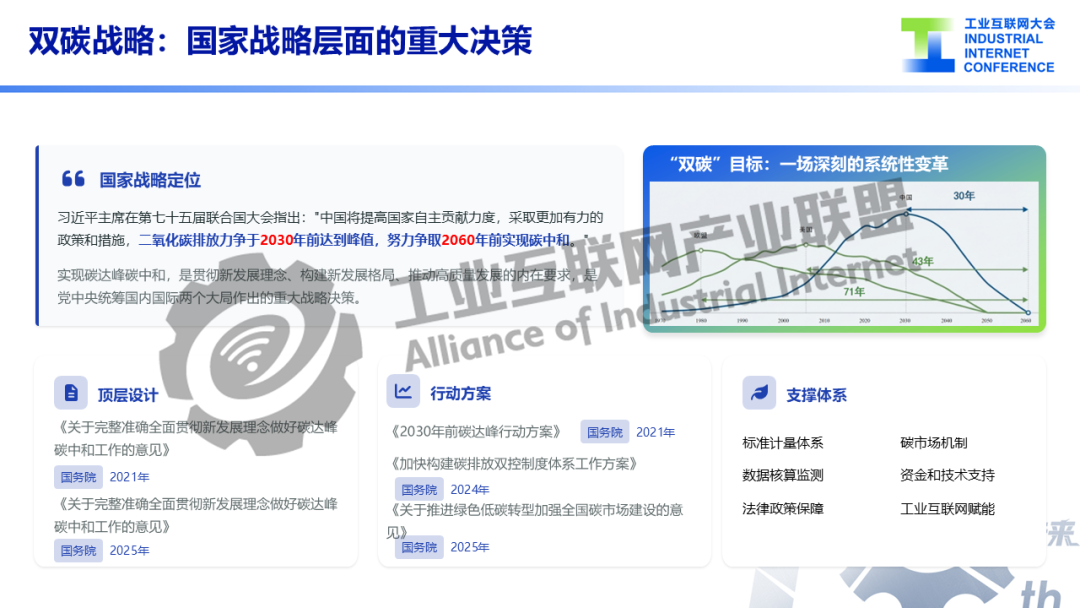Click the document icon next to 顶层设计
This screenshot has height=608, width=1080.
71,393
